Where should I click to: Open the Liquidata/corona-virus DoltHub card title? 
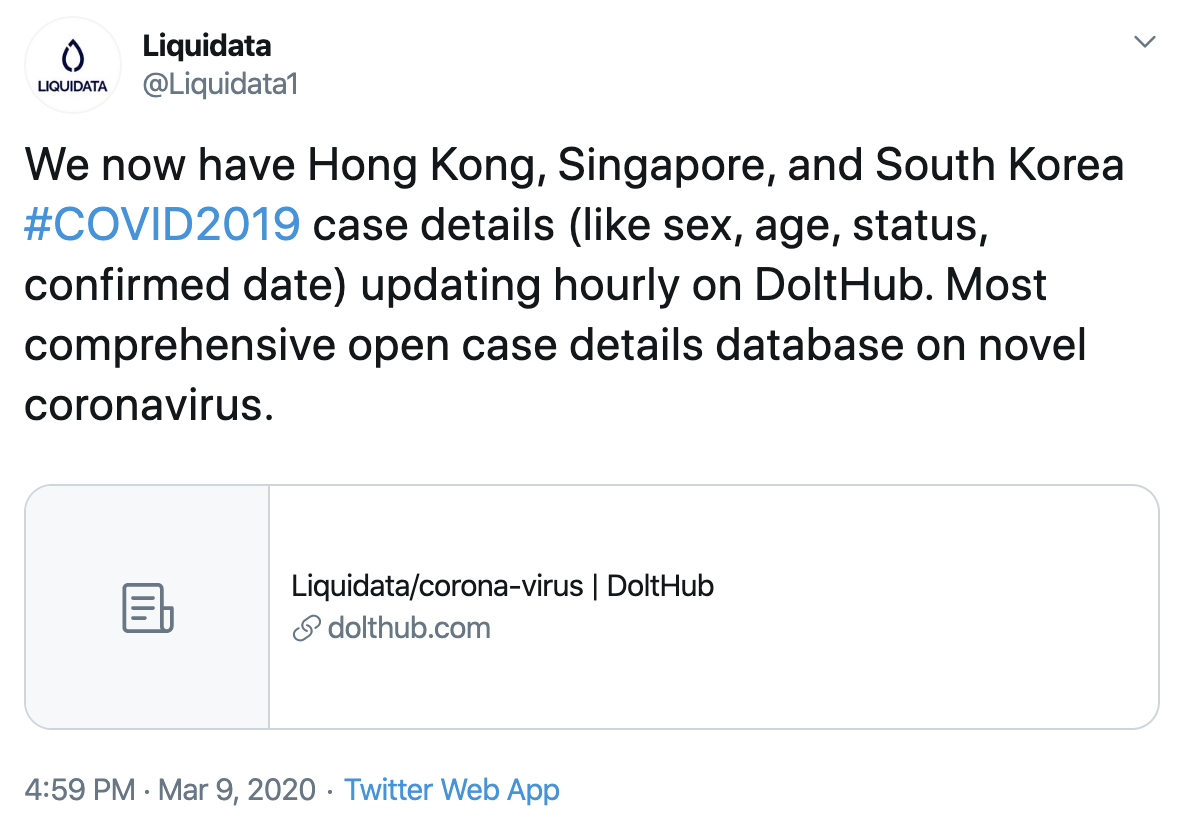pyautogui.click(x=502, y=586)
